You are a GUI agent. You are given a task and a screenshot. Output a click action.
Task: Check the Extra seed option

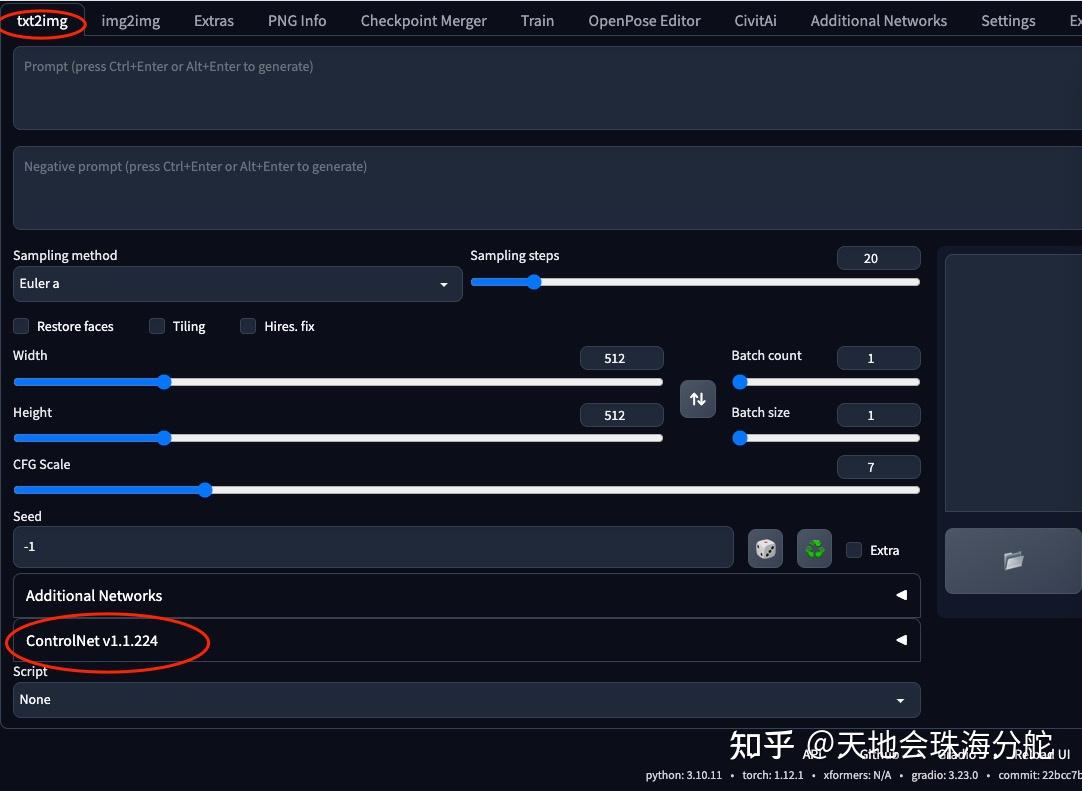coord(854,550)
